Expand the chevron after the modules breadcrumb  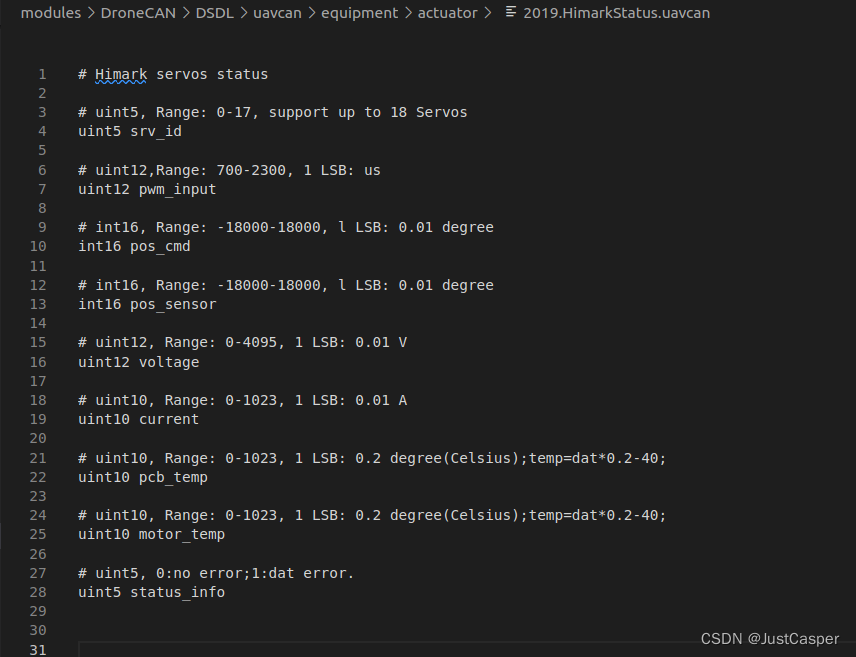91,13
